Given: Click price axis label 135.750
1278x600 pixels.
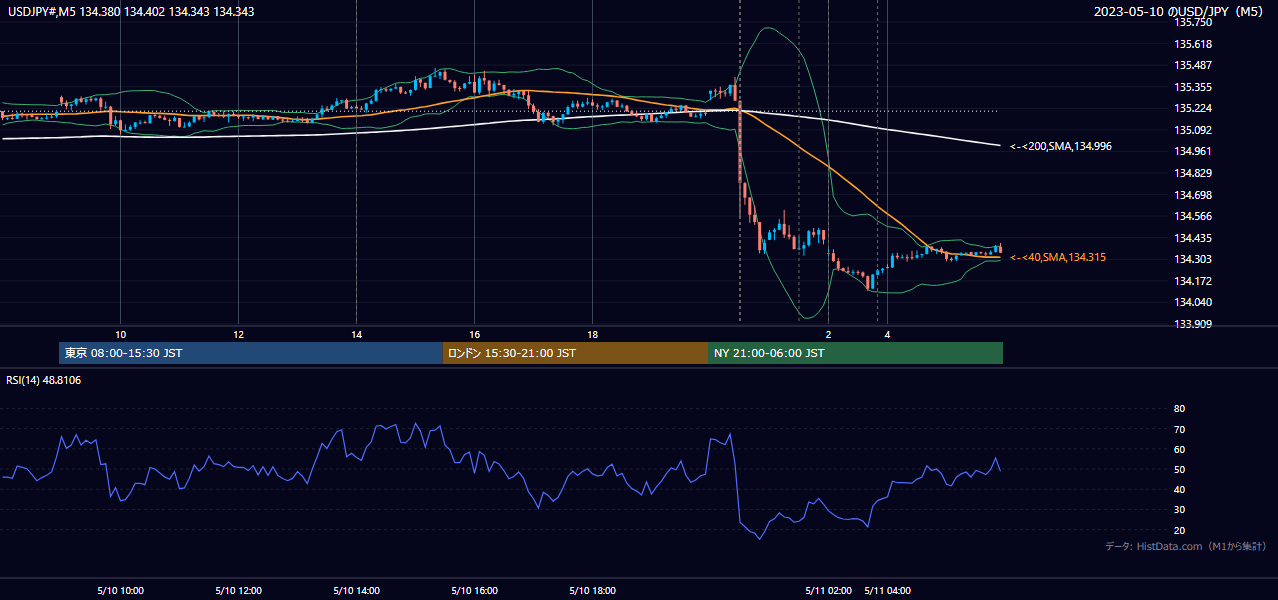Looking at the screenshot, I should click(1192, 22).
